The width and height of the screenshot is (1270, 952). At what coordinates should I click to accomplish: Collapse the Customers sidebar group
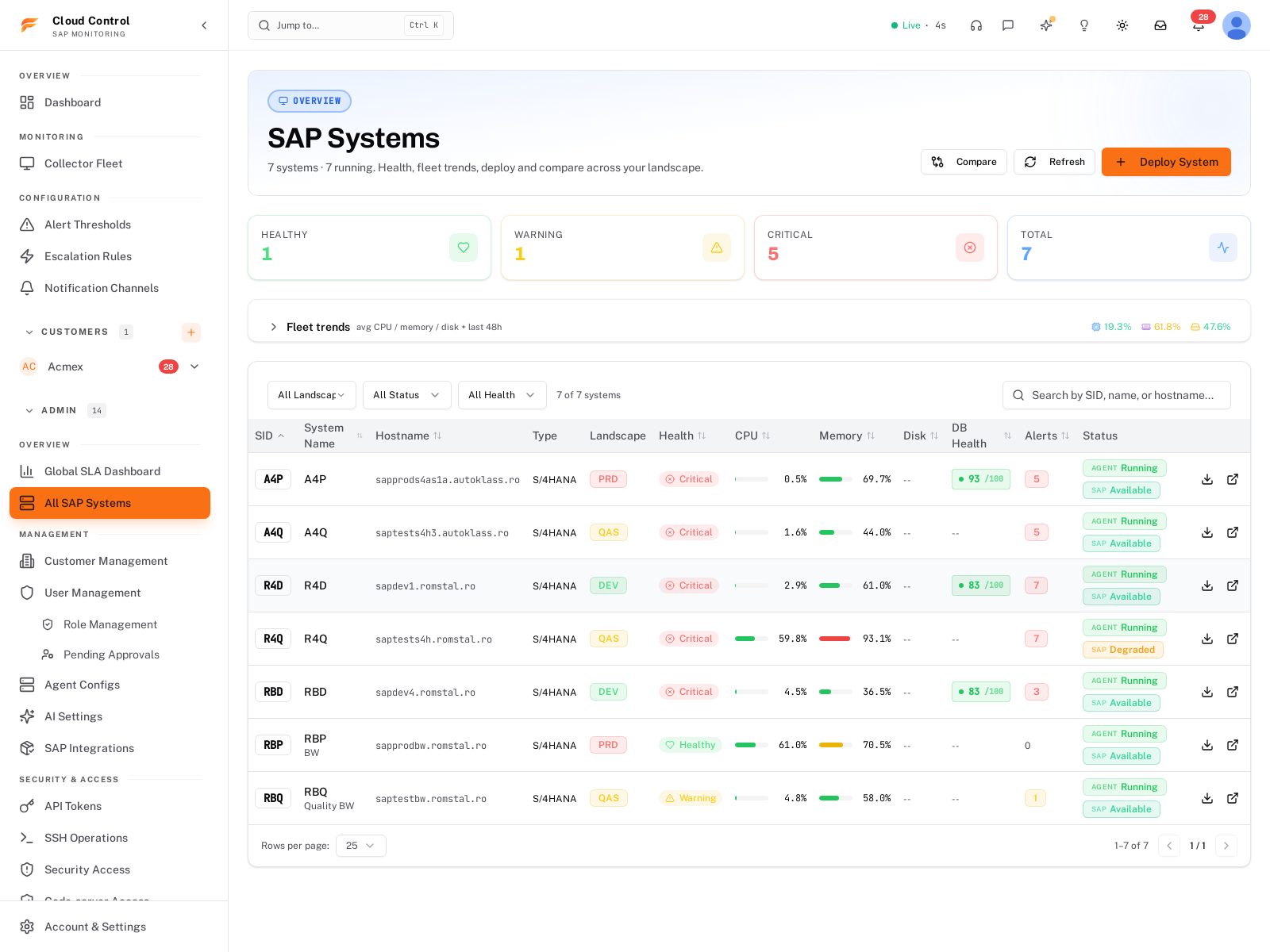click(29, 332)
